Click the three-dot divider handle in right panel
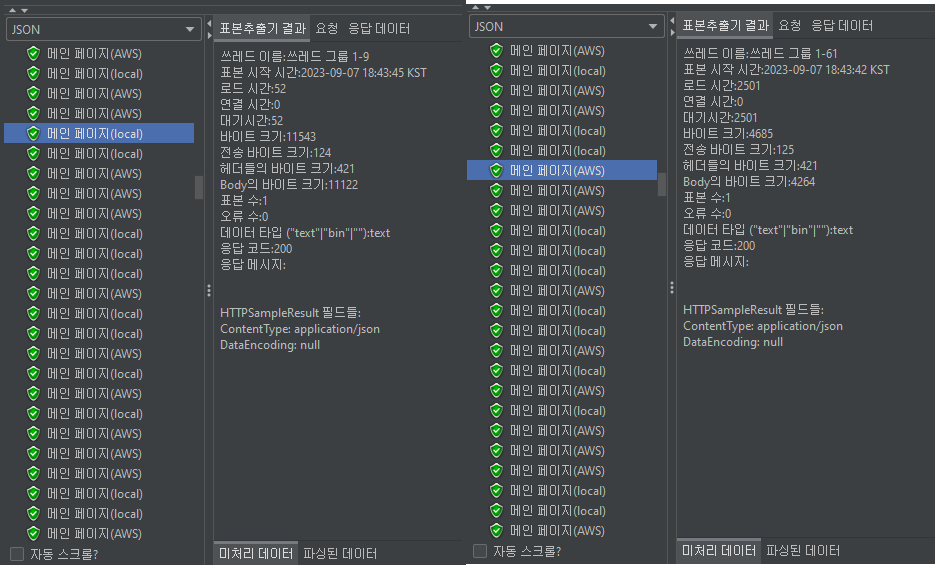Screen dimensions: 935x565 click(672, 287)
